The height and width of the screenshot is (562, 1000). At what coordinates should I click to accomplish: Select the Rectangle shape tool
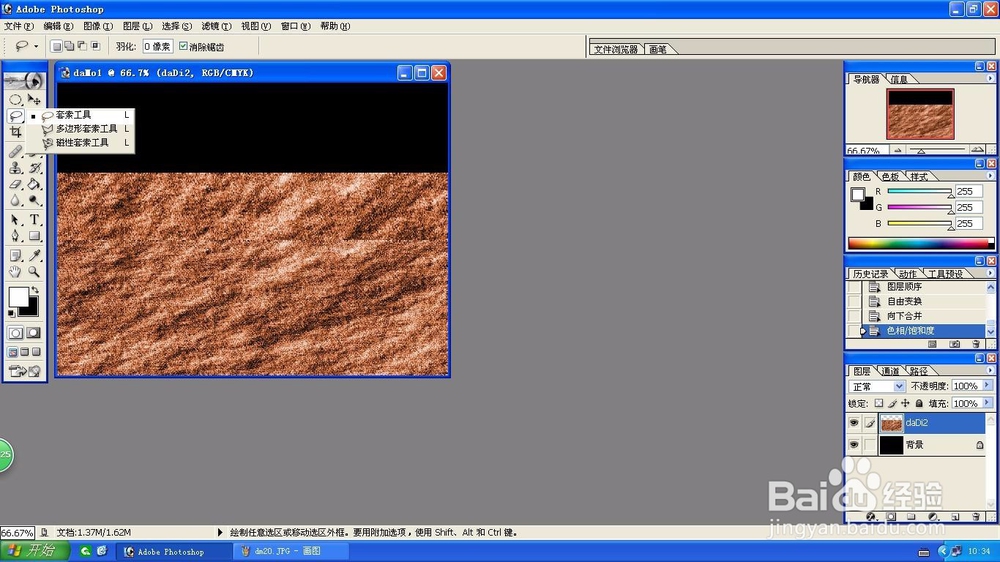34,236
